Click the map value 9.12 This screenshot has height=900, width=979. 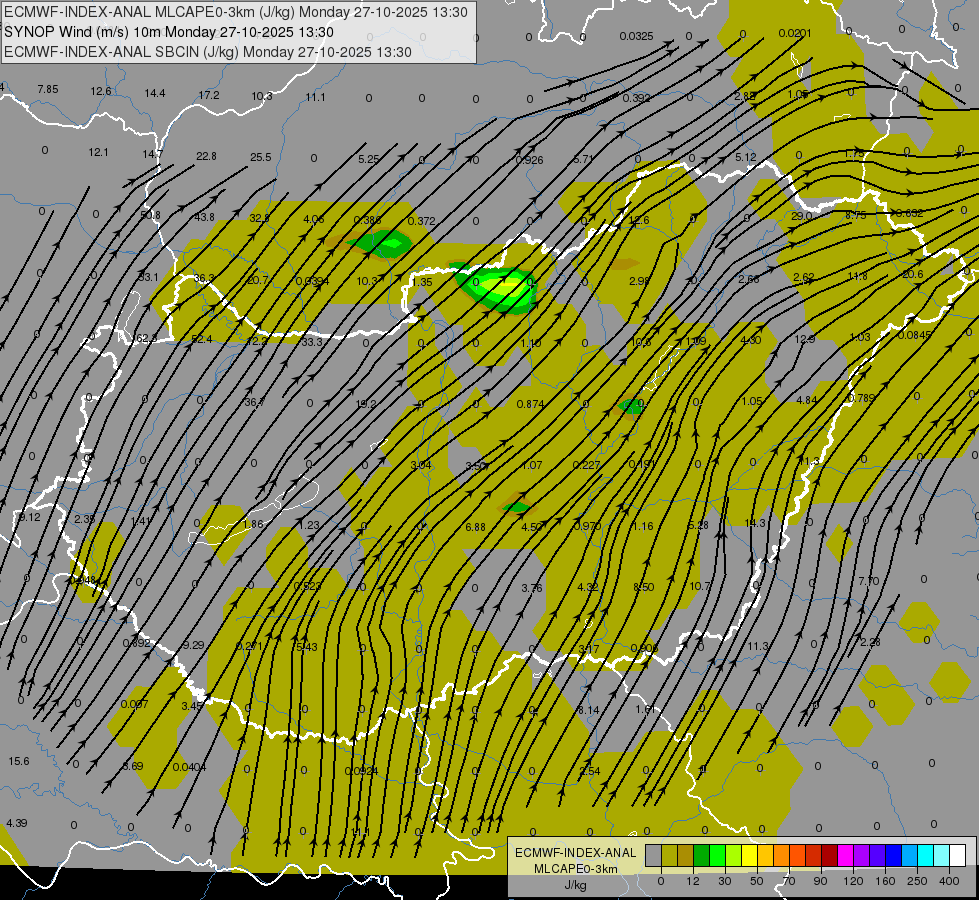point(29,517)
